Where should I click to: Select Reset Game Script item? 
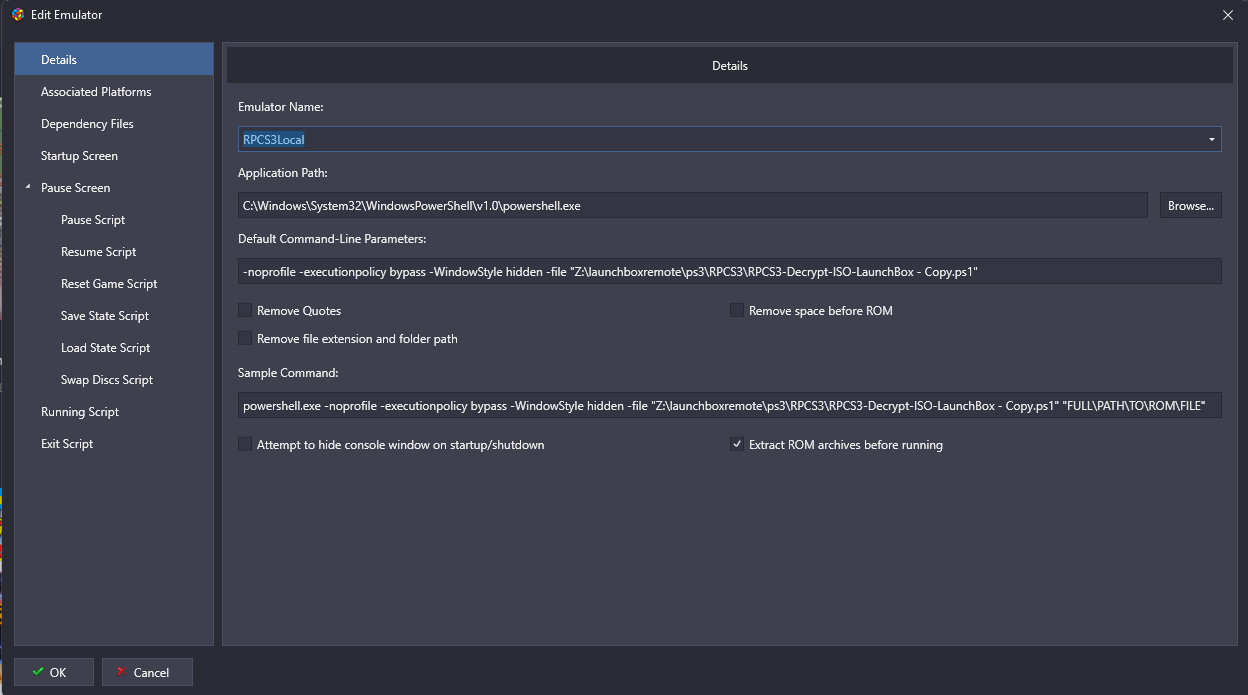click(x=114, y=284)
